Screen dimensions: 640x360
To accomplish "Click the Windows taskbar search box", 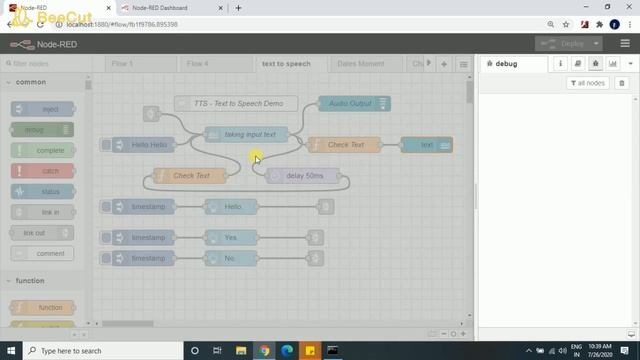I will tap(103, 351).
